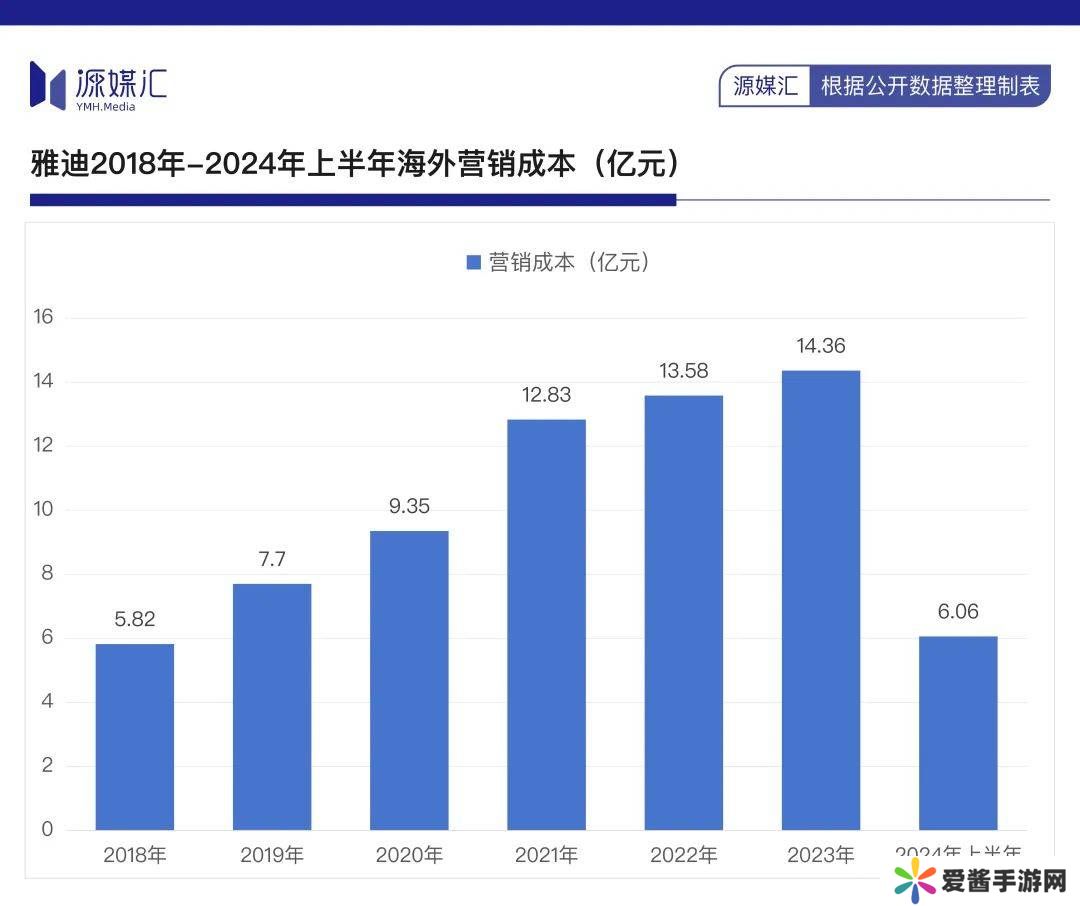Click the 2021年 bar
Viewport: 1080px width, 906px height.
click(546, 624)
